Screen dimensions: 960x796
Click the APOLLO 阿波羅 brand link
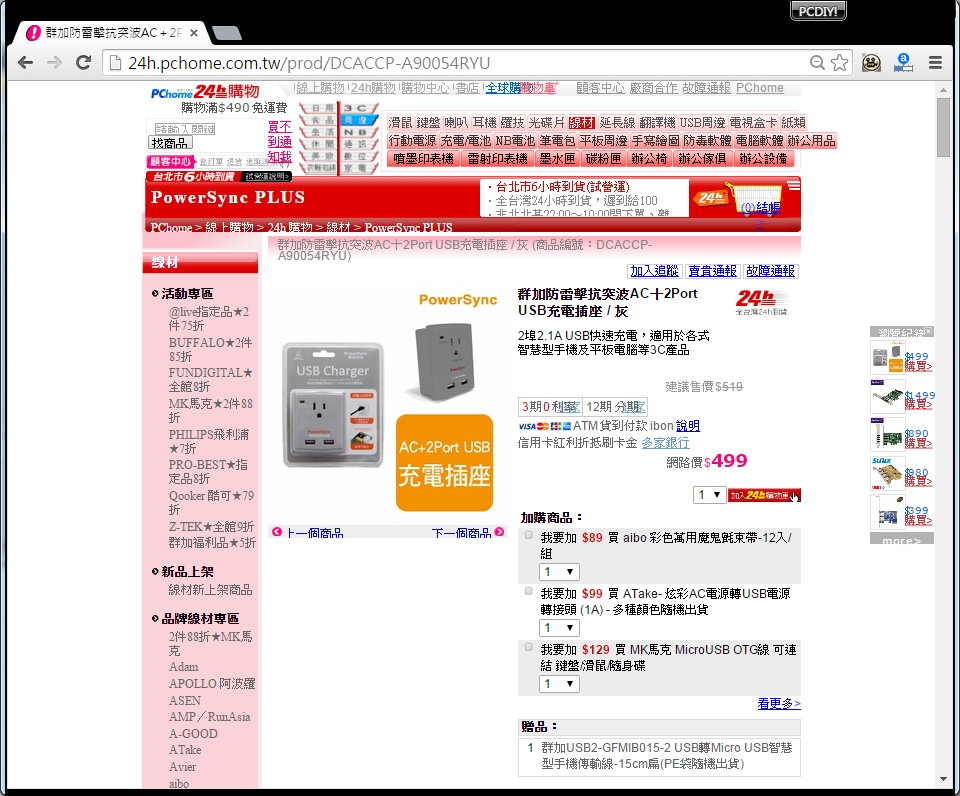pyautogui.click(x=212, y=683)
